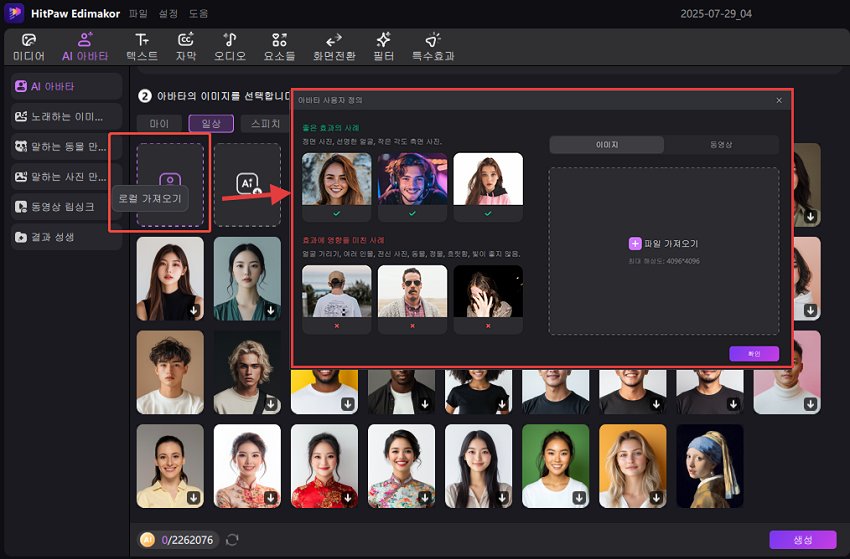Select AI 아바타 in the sidebar
This screenshot has height=559, width=850.
[66, 86]
